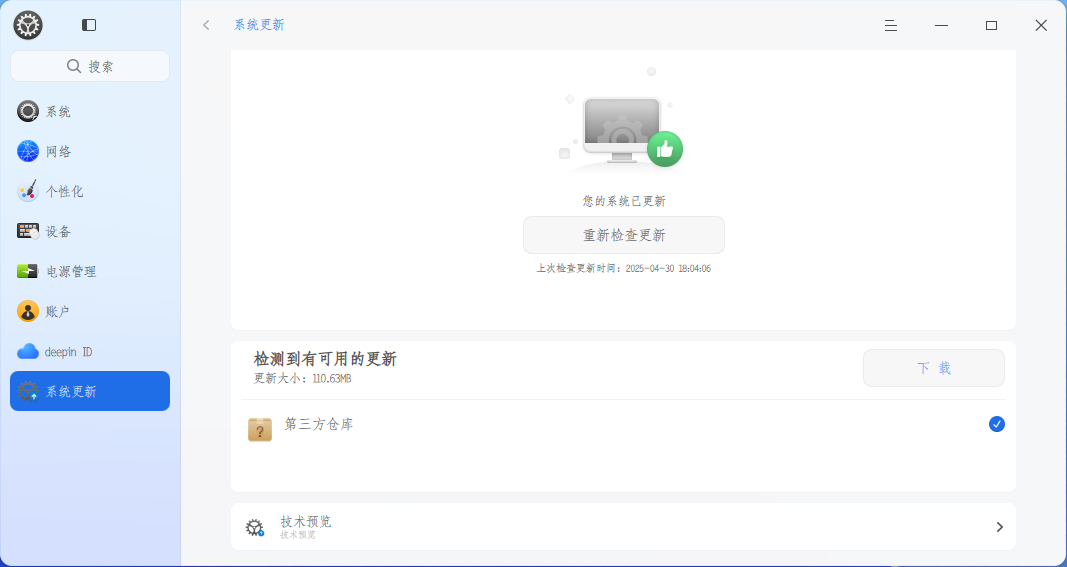Click the 设备 keyboard icon
The height and width of the screenshot is (567, 1067).
click(28, 231)
